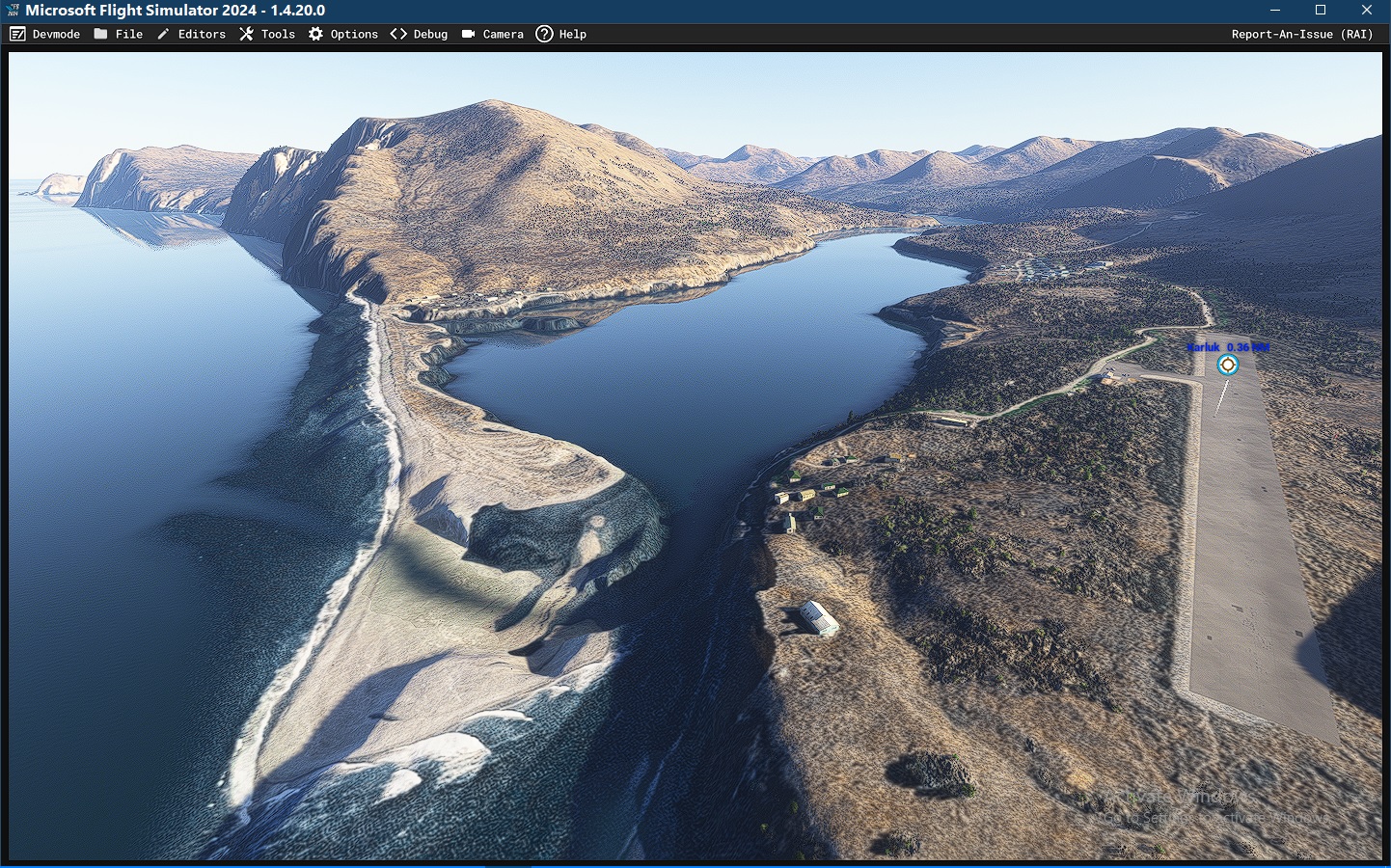The width and height of the screenshot is (1391, 868).
Task: Open the File menu
Action: [x=128, y=34]
